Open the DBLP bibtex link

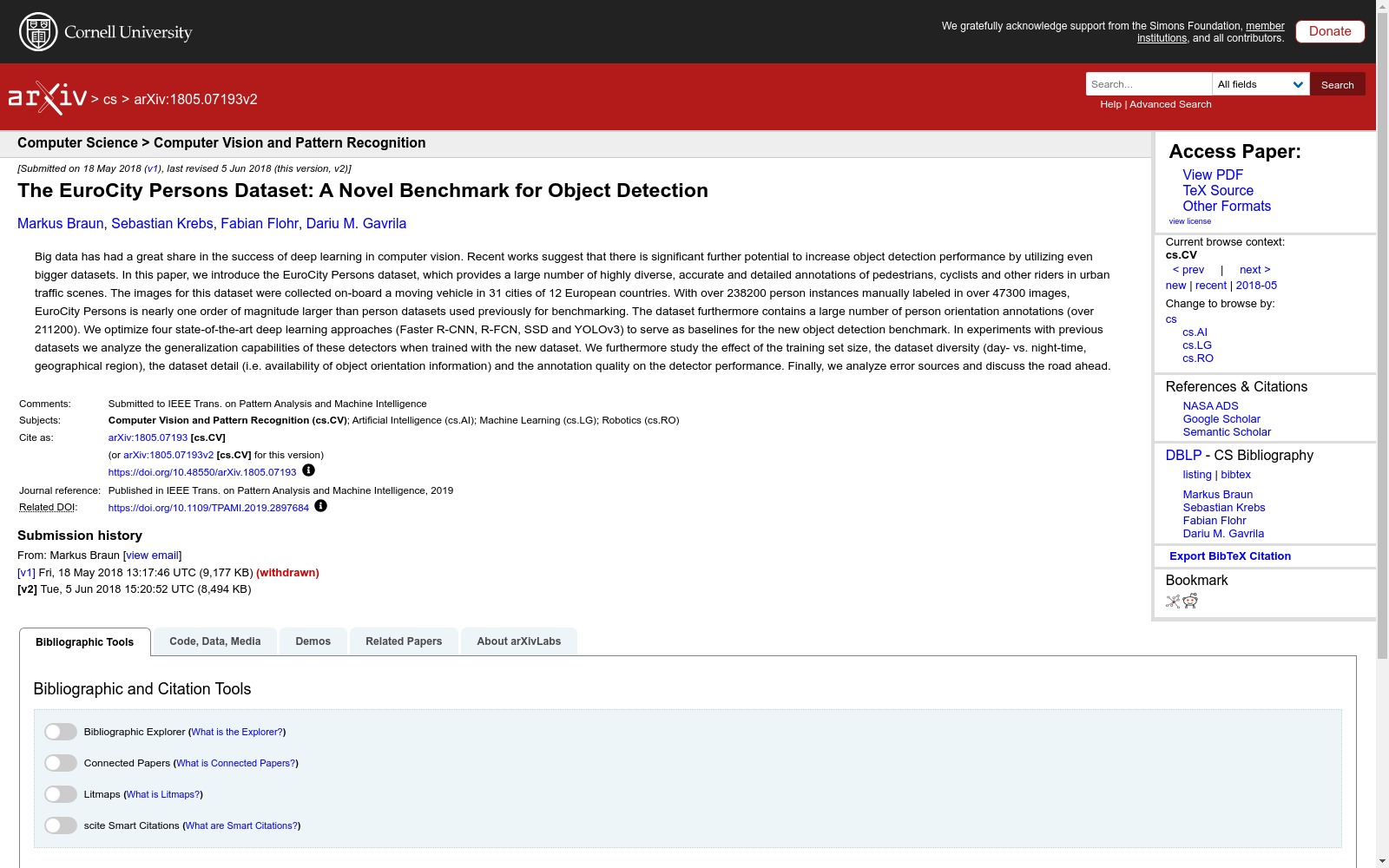click(1235, 475)
